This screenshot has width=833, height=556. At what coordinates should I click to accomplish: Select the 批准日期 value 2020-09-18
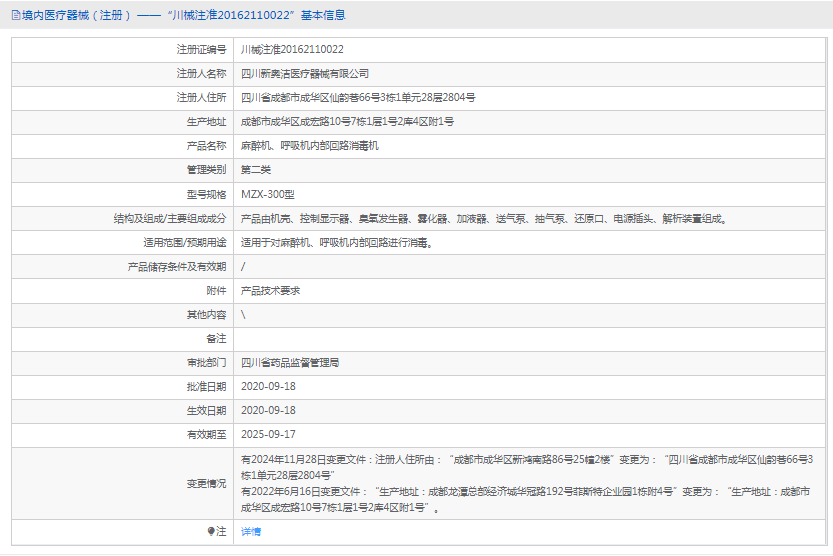point(268,387)
